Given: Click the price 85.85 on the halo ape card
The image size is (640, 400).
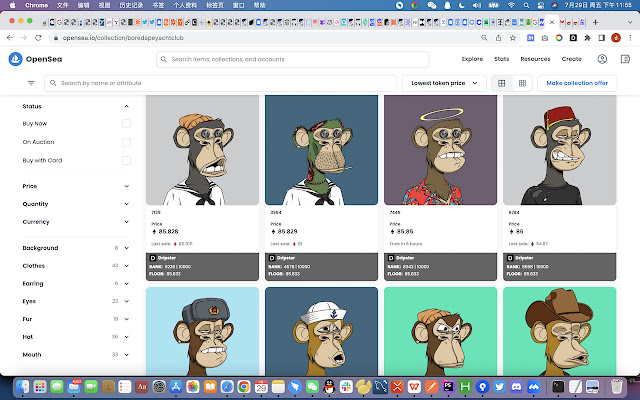Looking at the screenshot, I should click(x=405, y=231).
